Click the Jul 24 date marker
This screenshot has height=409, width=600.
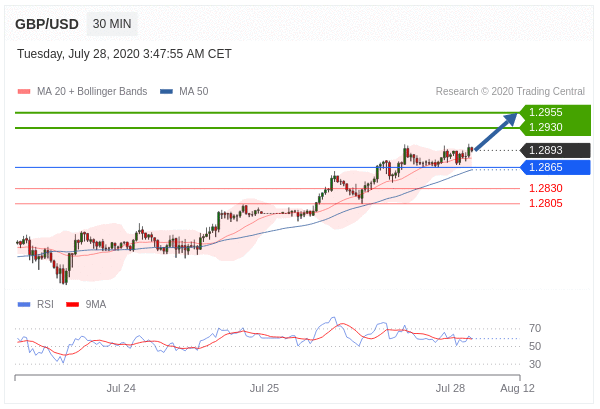pyautogui.click(x=121, y=387)
